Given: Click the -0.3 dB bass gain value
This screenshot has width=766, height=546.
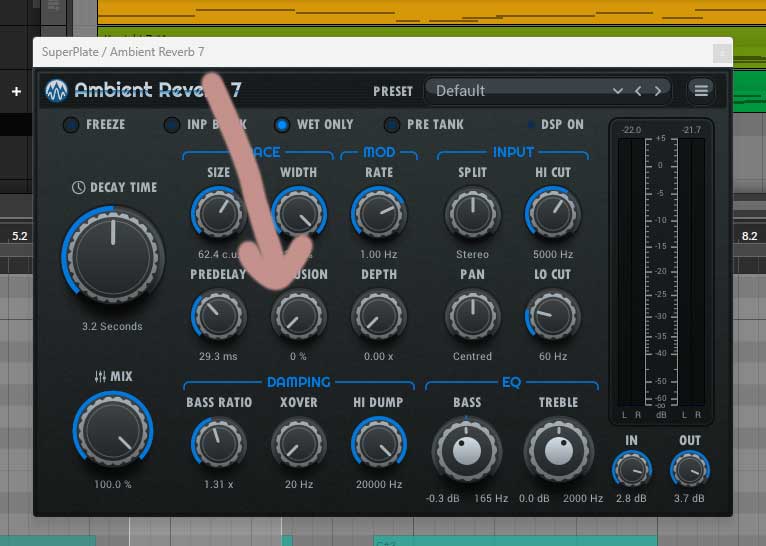Looking at the screenshot, I should (x=443, y=499).
